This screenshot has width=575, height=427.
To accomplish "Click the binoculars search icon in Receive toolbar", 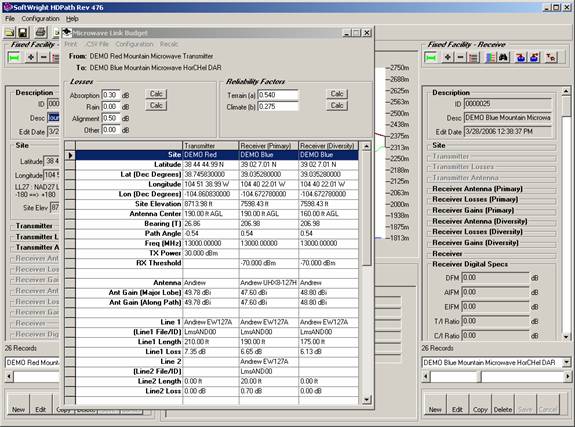I will [503, 57].
